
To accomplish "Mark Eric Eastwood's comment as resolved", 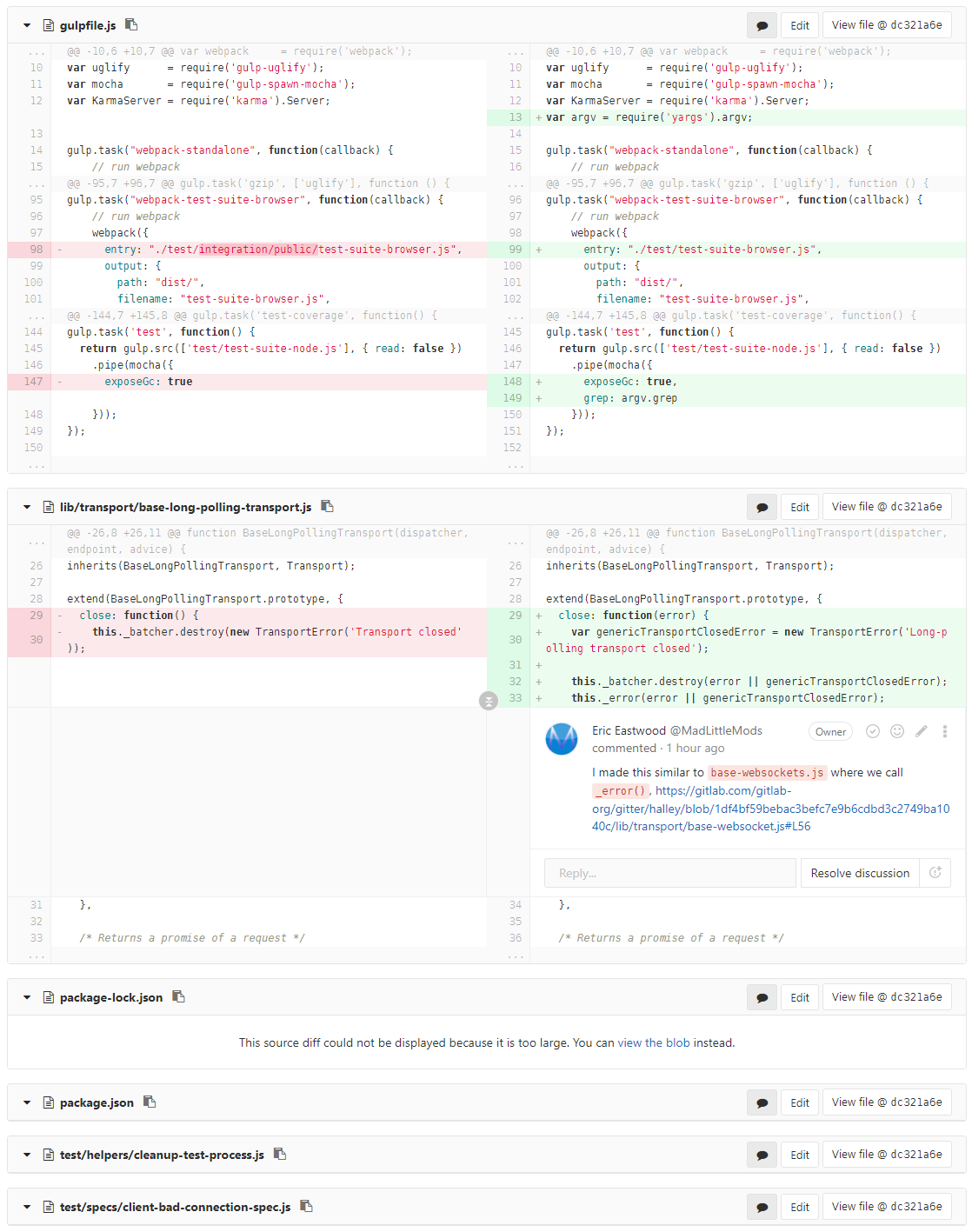I will click(x=873, y=731).
